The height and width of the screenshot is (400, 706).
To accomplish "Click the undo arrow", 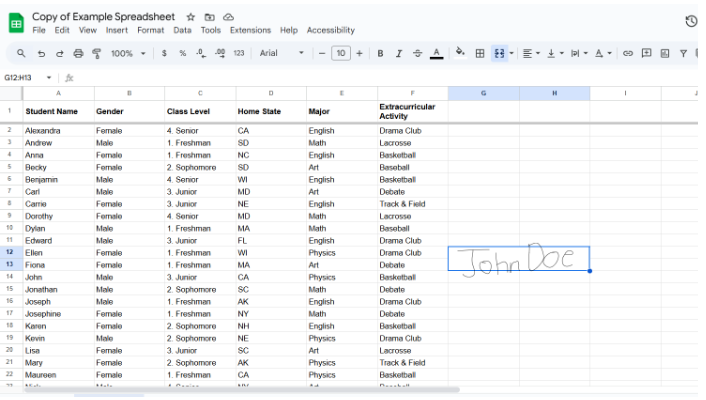I will pyautogui.click(x=41, y=53).
